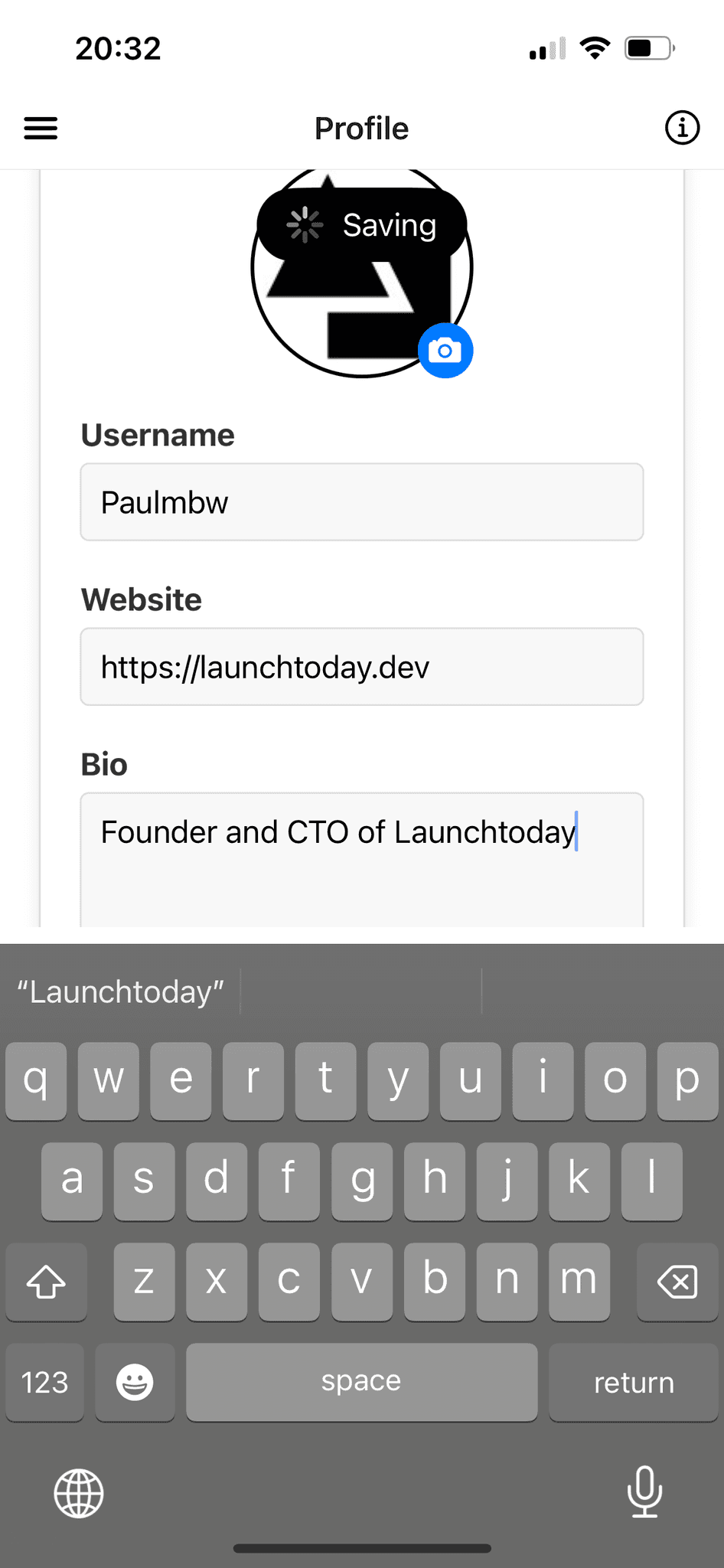Tap the info icon in the top bar

click(681, 128)
